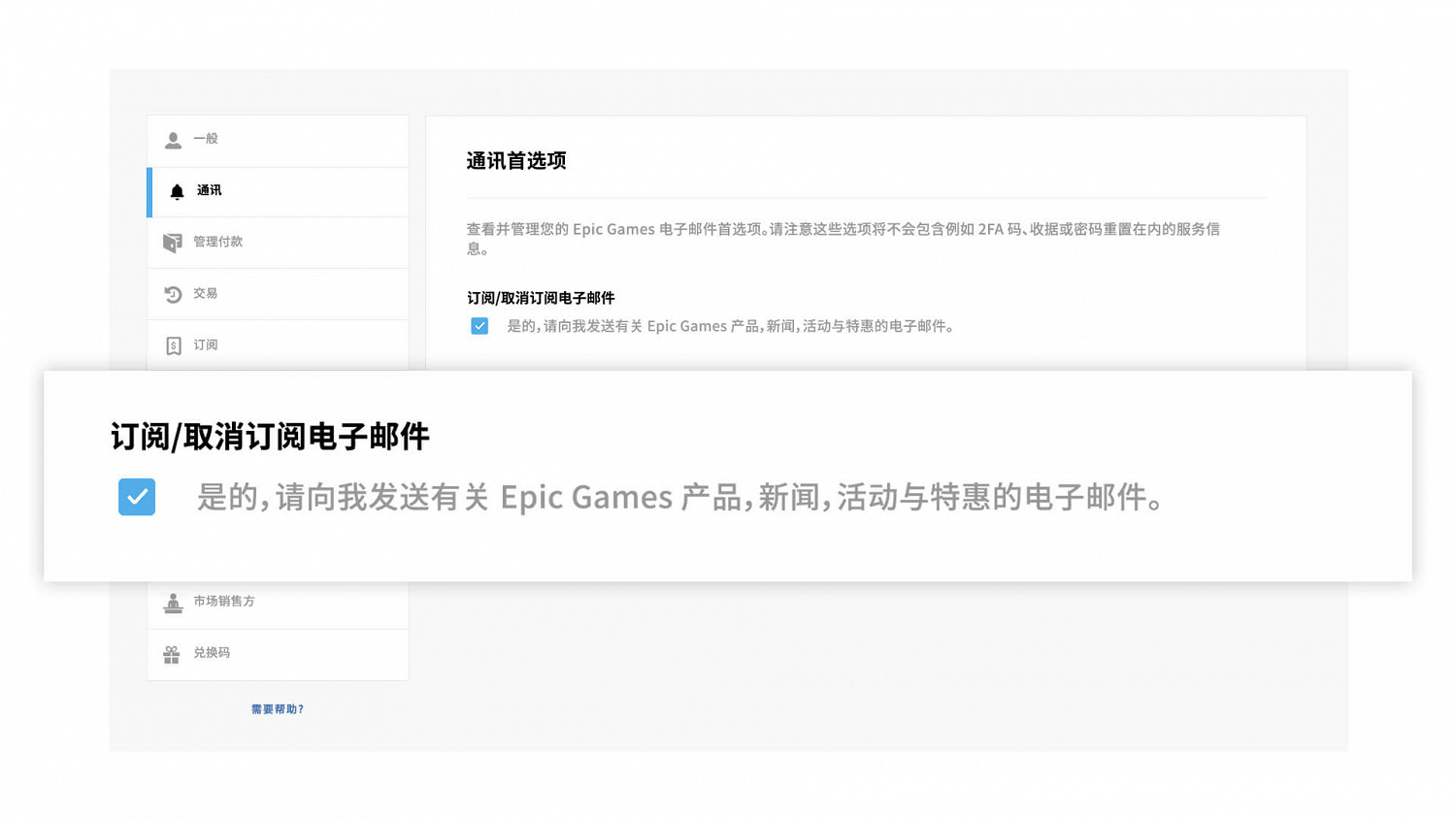Toggle the large enlarged email checkbox
The height and width of the screenshot is (819, 1456).
(x=137, y=497)
